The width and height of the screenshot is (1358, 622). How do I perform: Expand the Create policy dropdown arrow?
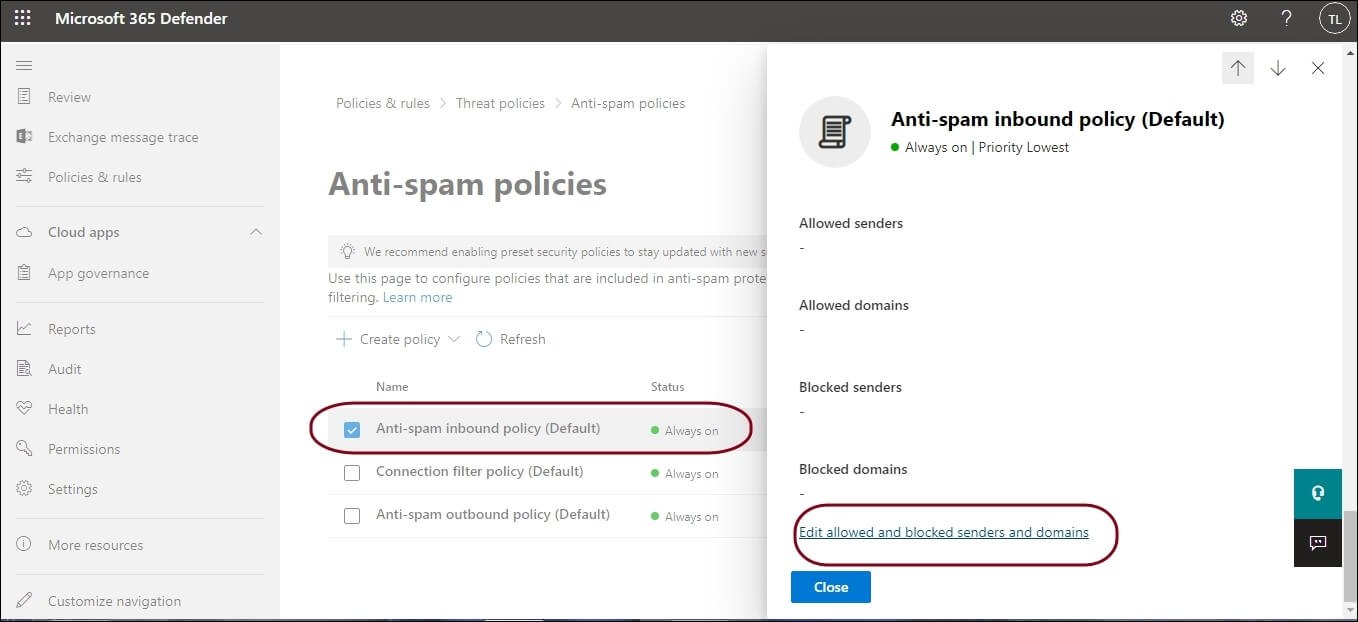(454, 339)
